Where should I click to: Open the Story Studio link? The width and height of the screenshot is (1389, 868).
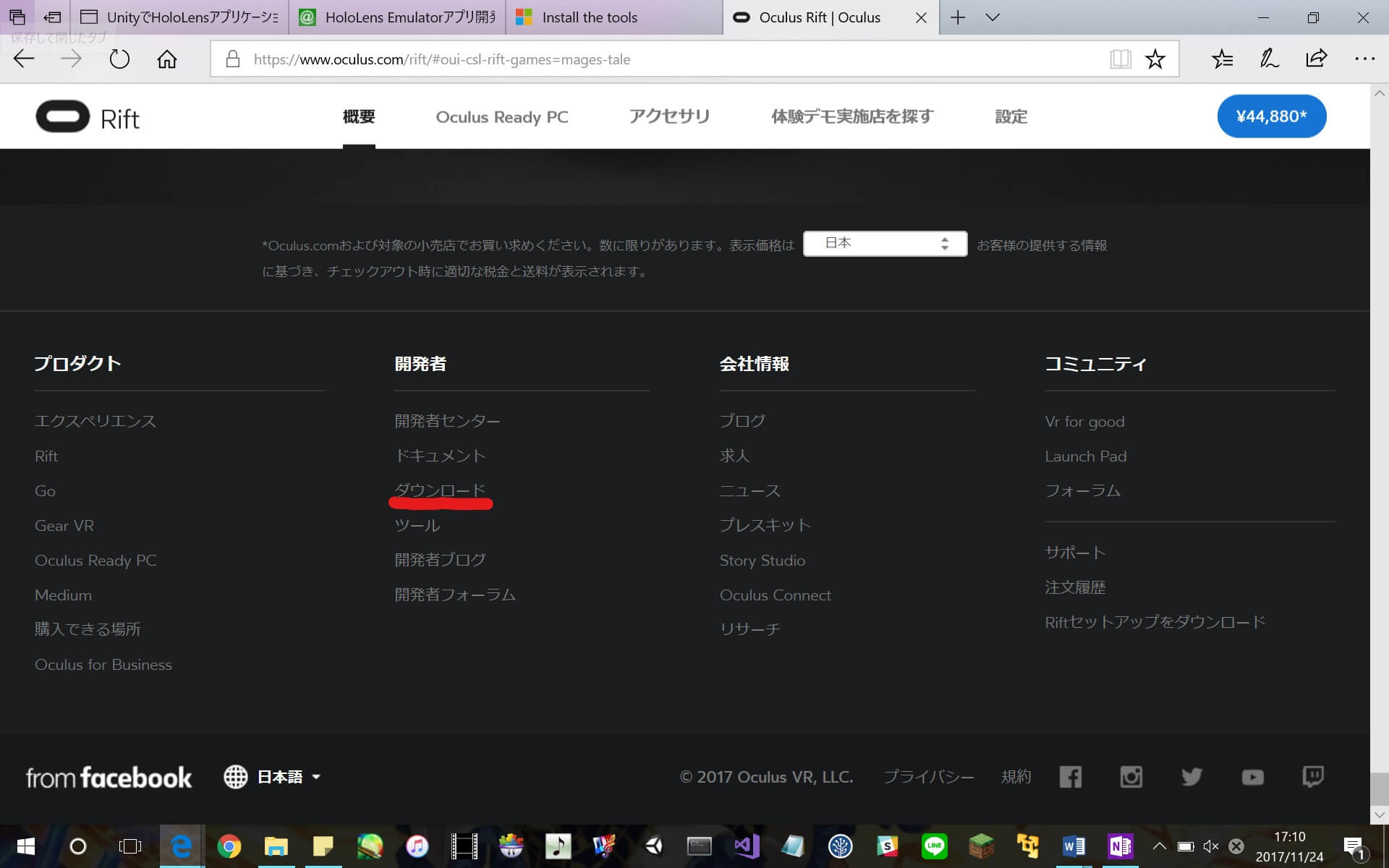pyautogui.click(x=763, y=561)
